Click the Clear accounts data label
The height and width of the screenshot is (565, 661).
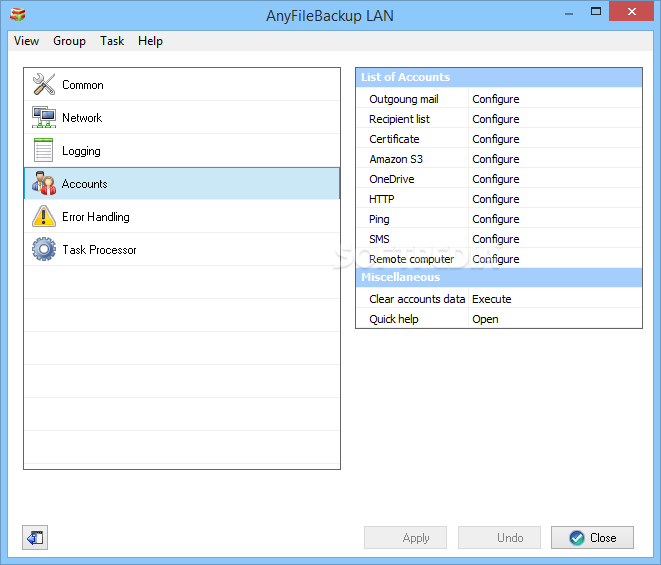[x=417, y=299]
